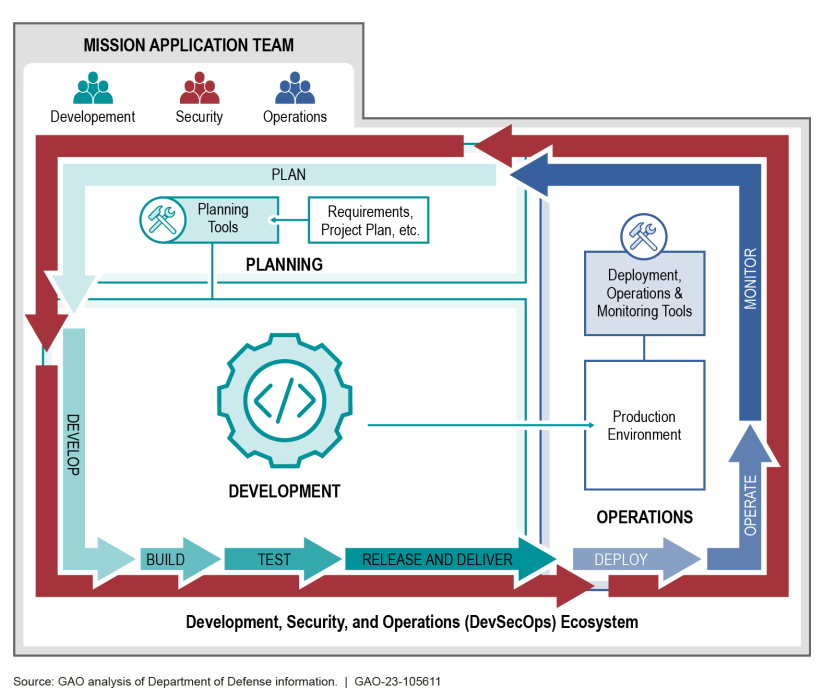The image size is (817, 691).
Task: Click the DEPLOY arrow
Action: pyautogui.click(x=636, y=559)
